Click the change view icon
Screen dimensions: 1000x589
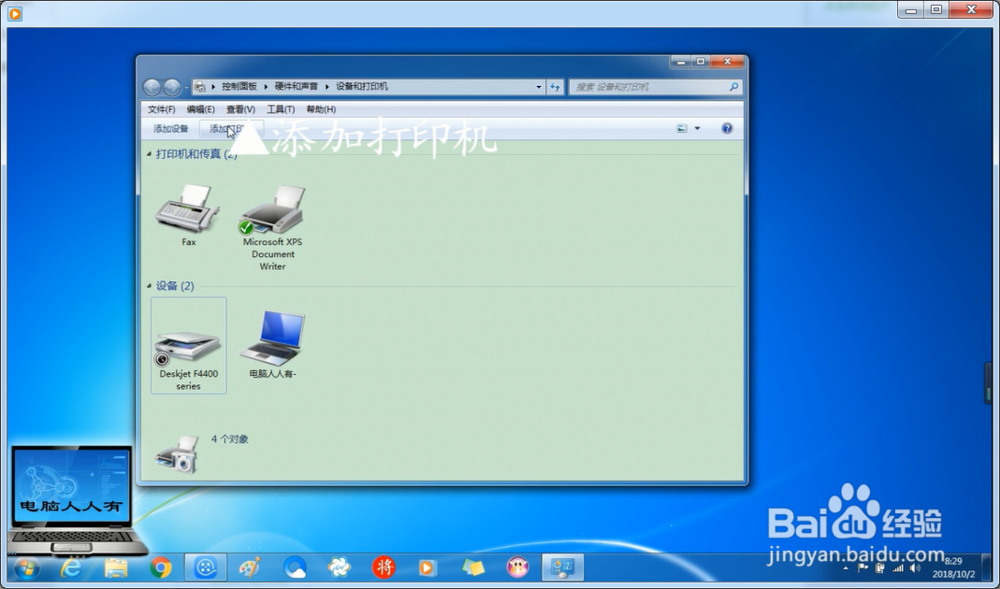[682, 129]
